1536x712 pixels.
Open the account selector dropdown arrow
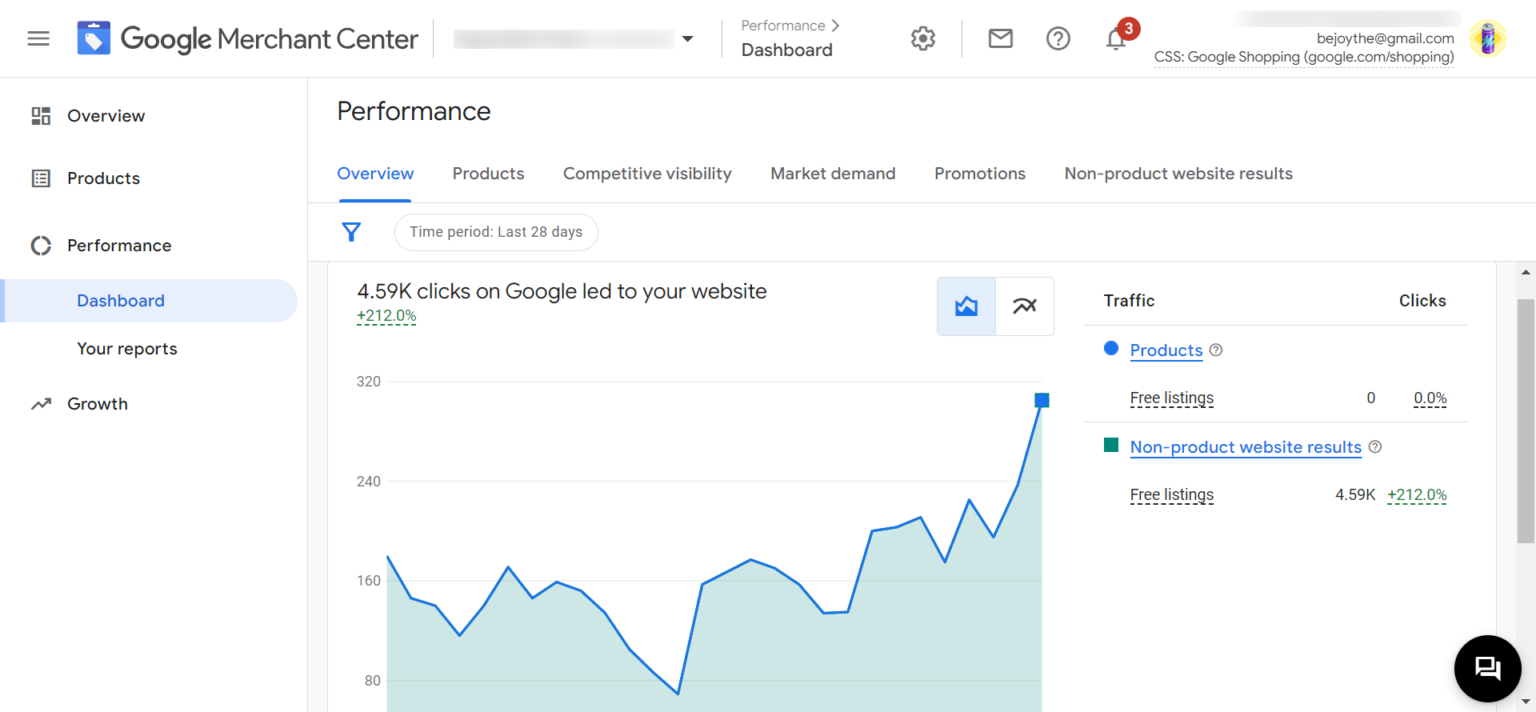(x=687, y=39)
